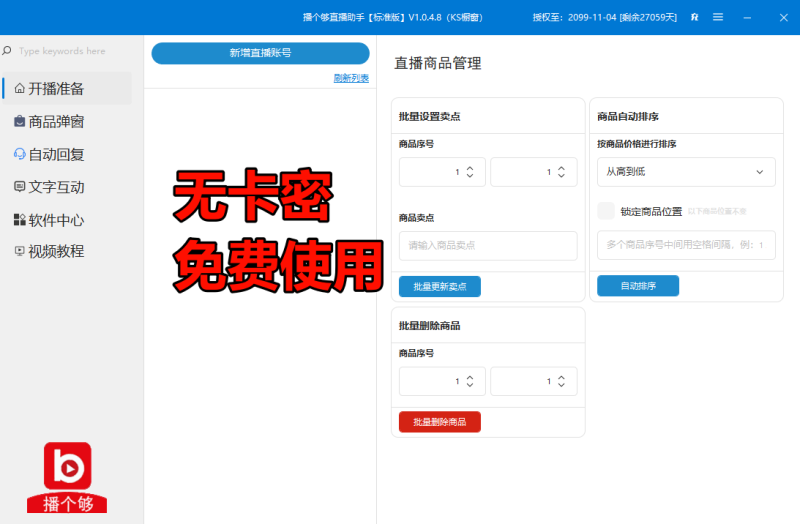The height and width of the screenshot is (524, 800).
Task: Increase first 商品序号 under 批量删除商品
Action: (470, 377)
